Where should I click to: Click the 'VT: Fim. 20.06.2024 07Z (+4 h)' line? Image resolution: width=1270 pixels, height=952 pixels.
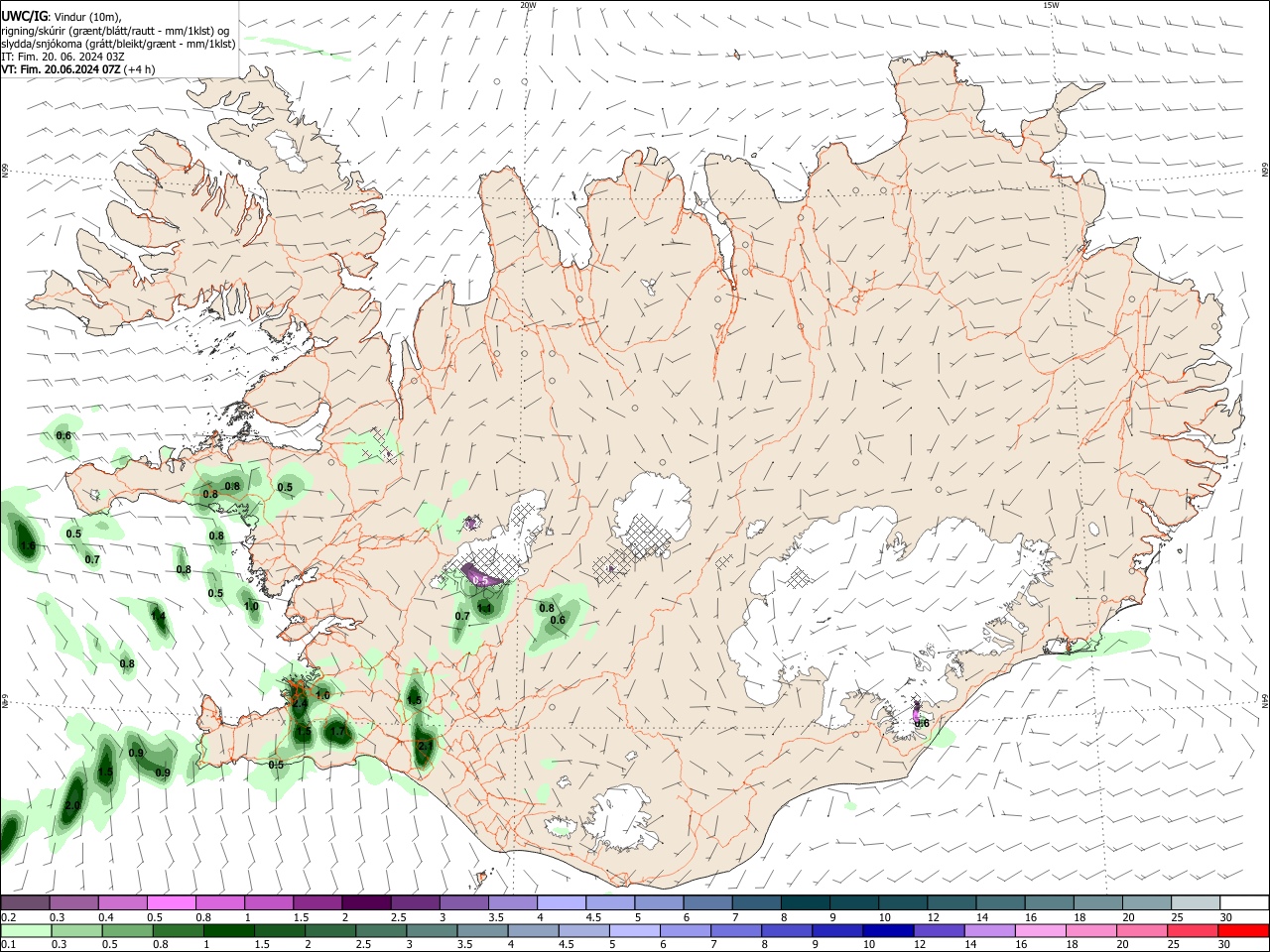[x=78, y=69]
